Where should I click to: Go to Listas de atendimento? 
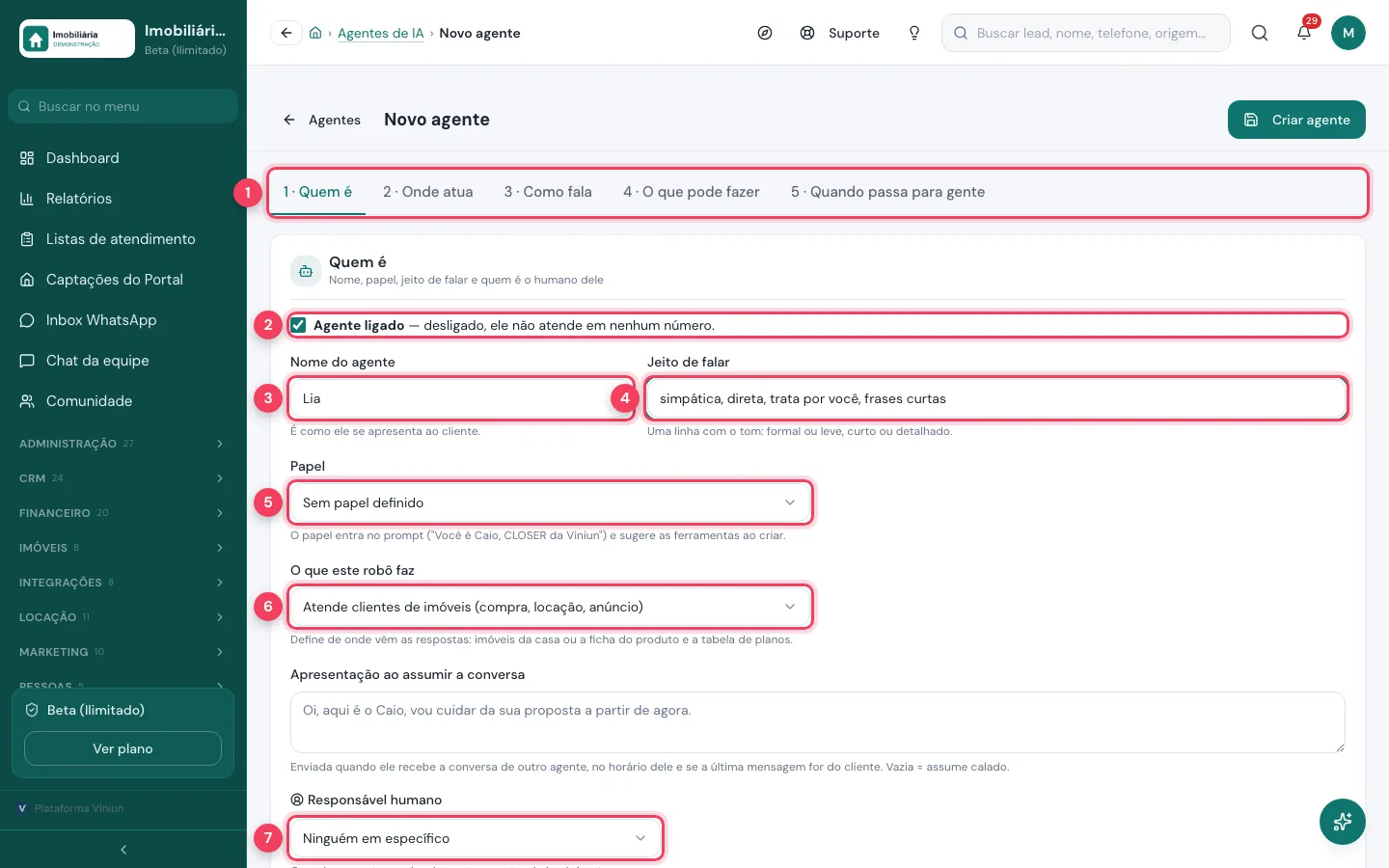coord(123,239)
